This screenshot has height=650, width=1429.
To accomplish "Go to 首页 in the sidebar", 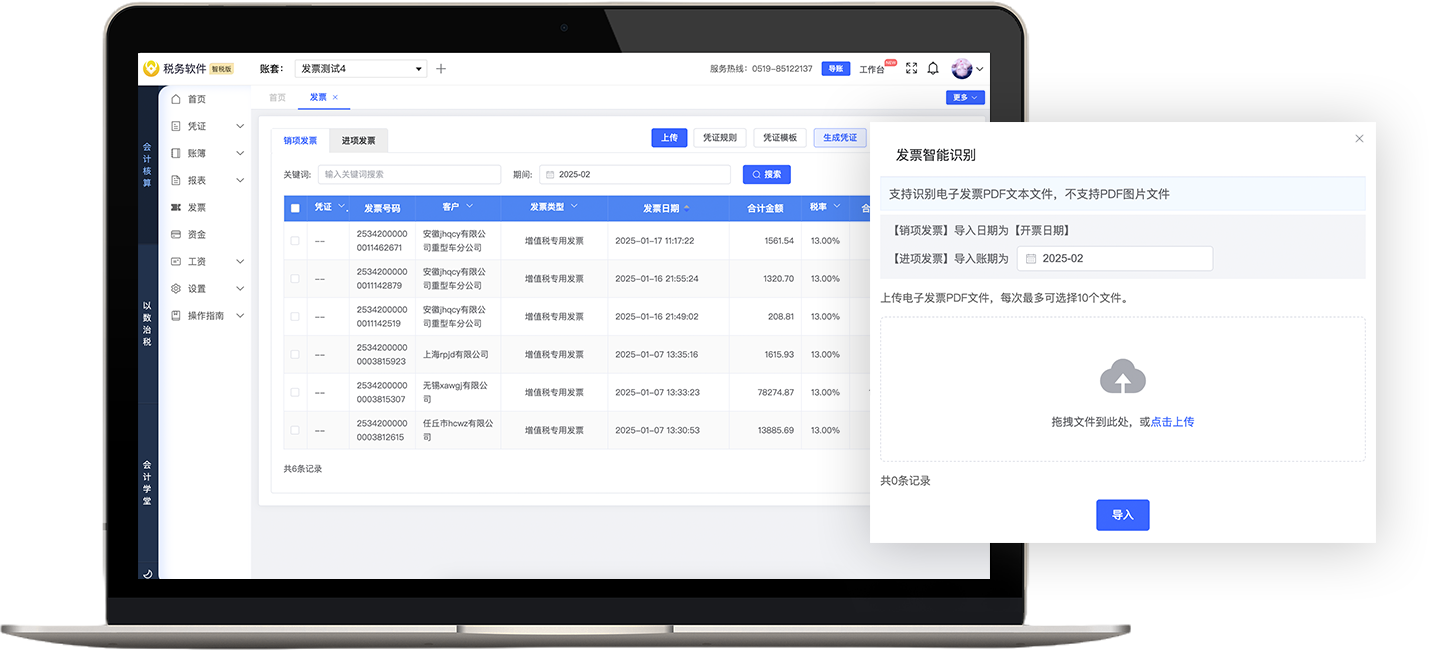I will (196, 99).
